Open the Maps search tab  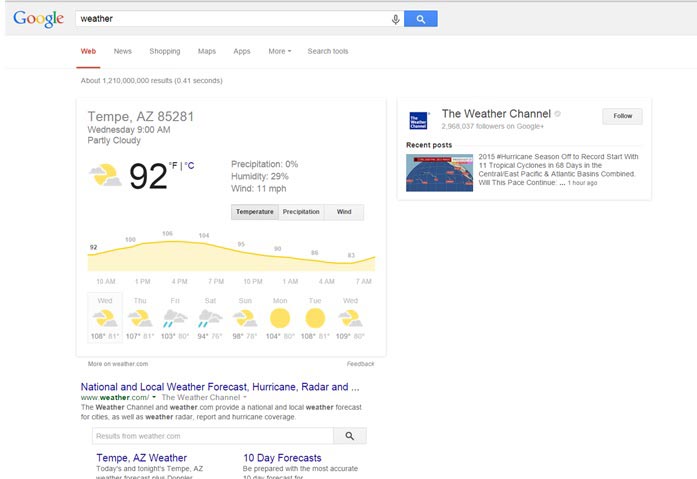click(x=207, y=51)
